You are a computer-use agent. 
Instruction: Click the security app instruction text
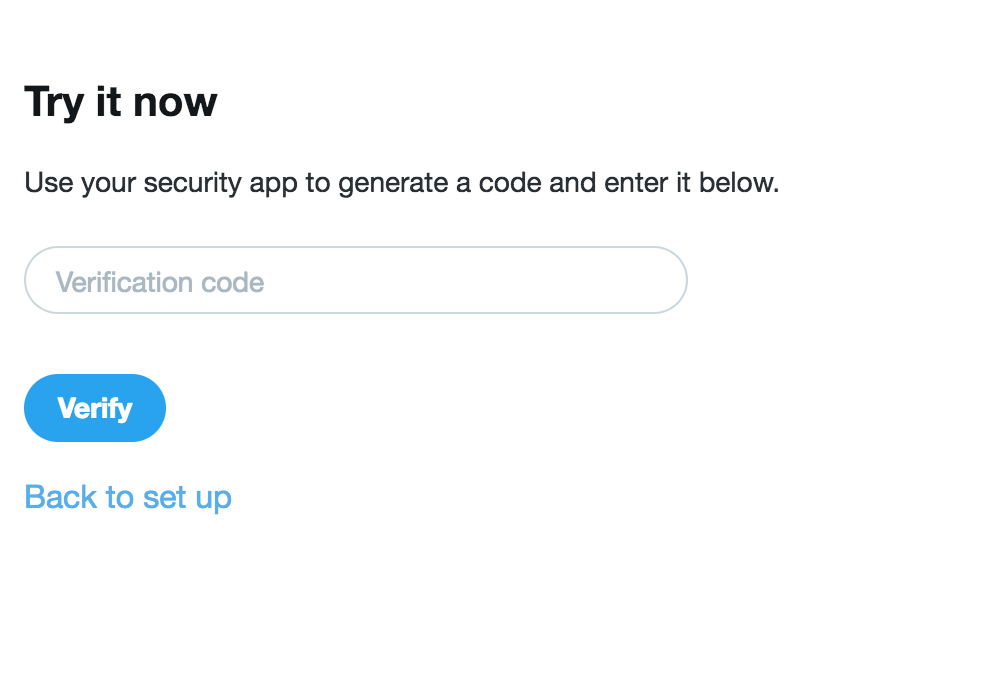click(x=401, y=184)
